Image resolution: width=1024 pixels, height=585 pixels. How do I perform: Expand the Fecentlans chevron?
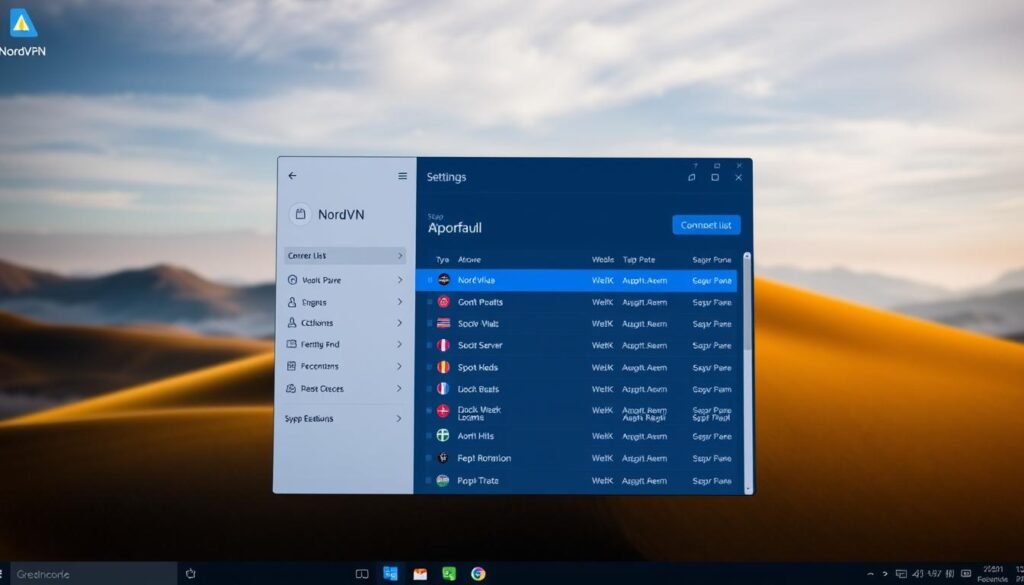400,366
